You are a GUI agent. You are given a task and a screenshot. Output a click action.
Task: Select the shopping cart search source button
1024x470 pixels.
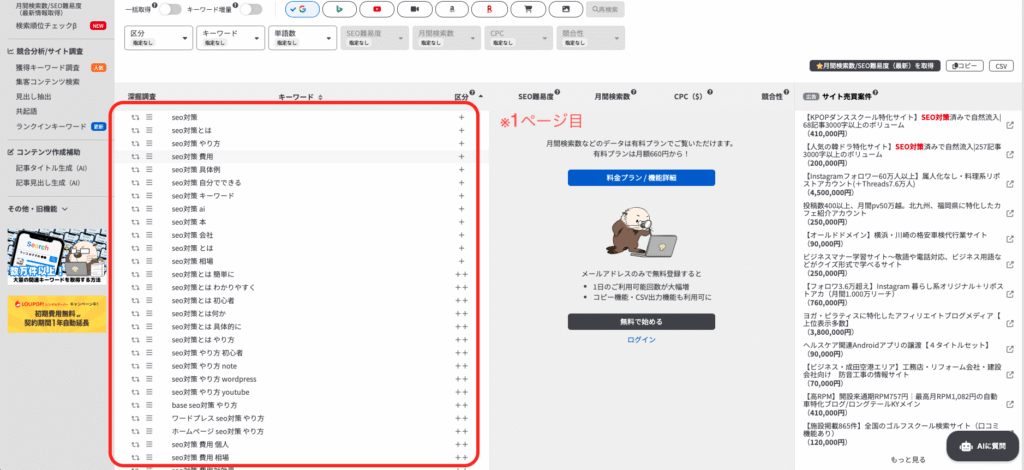527,9
